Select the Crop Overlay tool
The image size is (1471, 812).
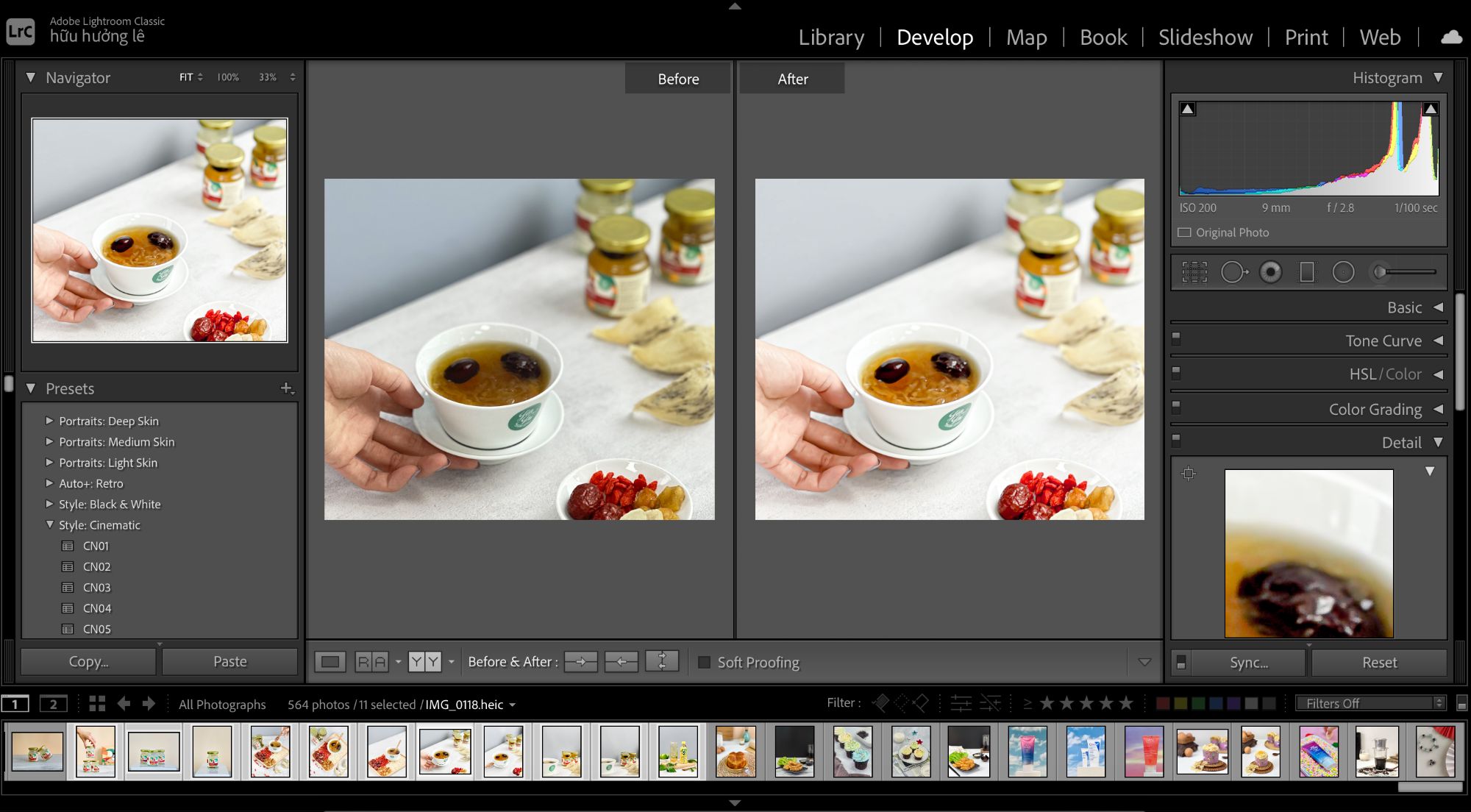1194,272
